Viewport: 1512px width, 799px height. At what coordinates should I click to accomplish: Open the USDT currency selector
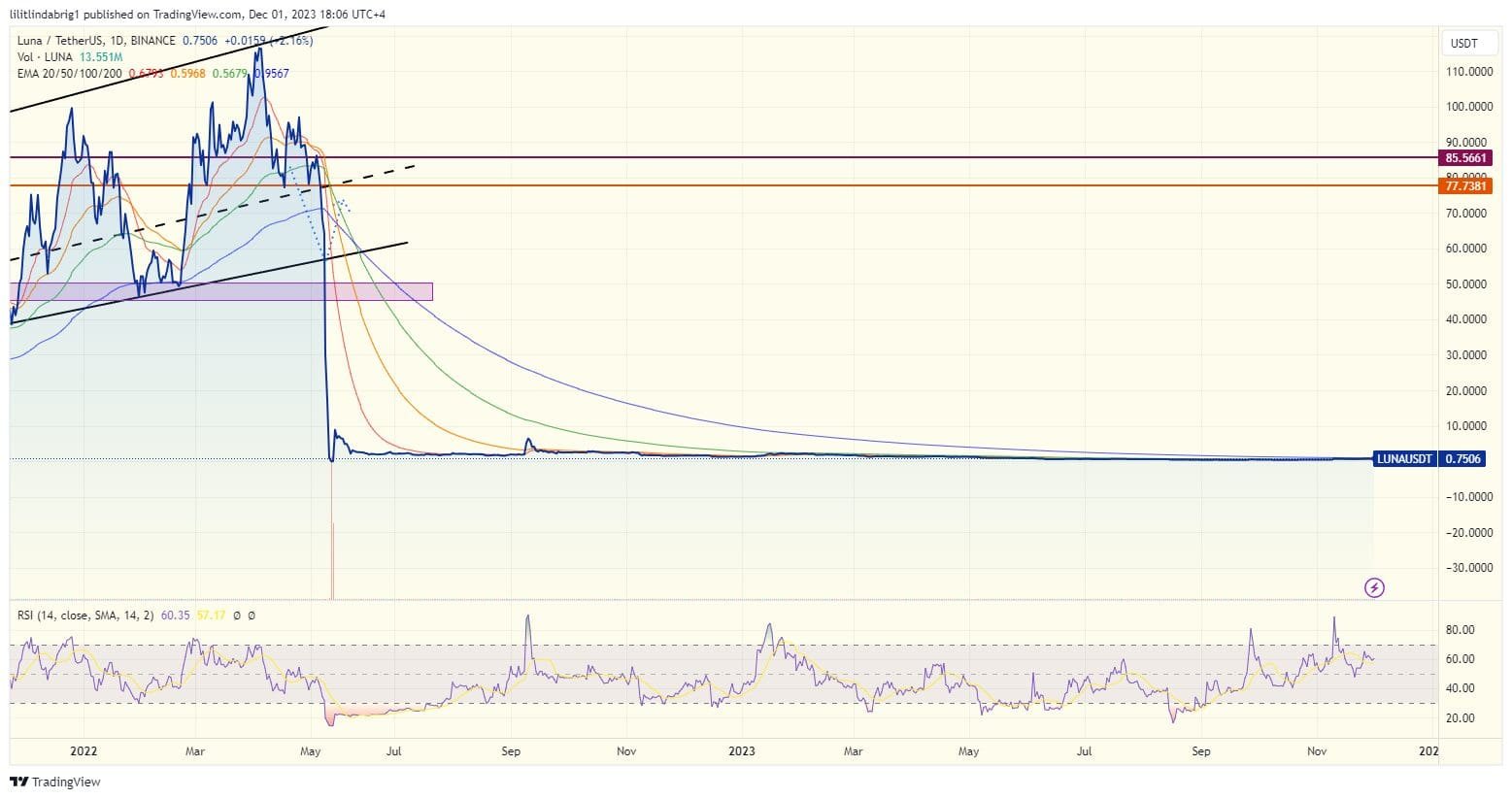tap(1463, 43)
